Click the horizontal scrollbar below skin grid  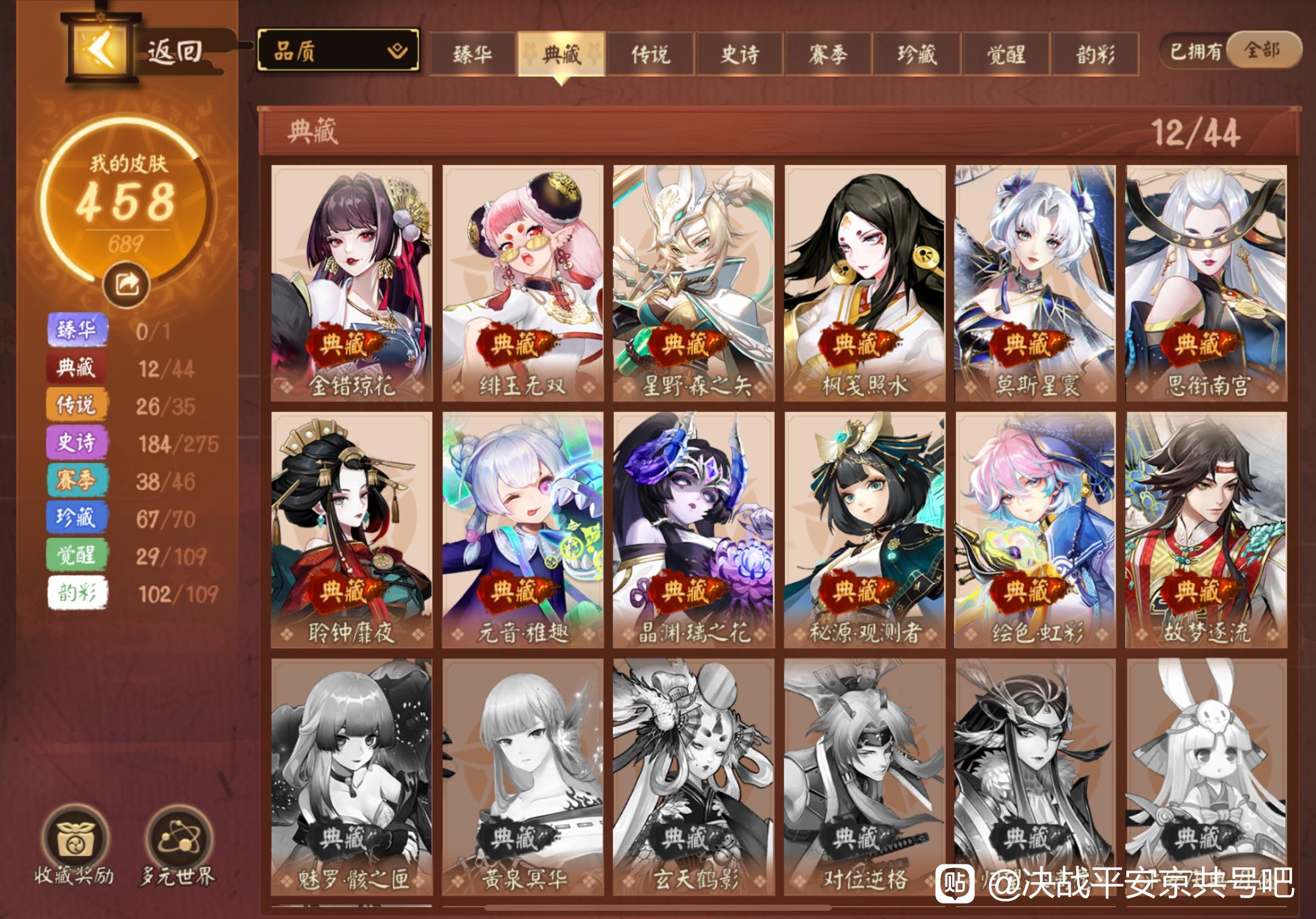click(658, 907)
